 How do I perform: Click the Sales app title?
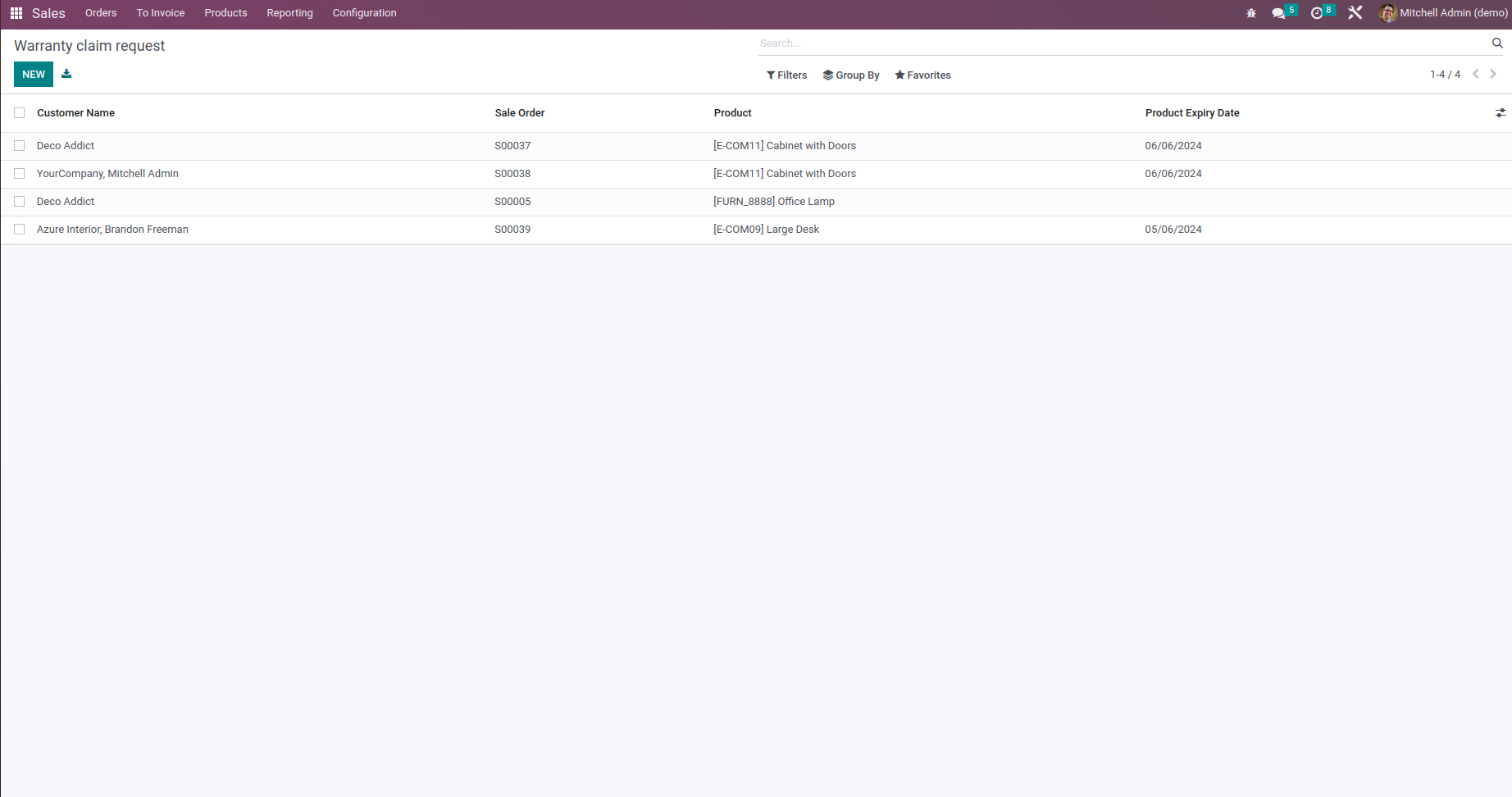click(48, 13)
